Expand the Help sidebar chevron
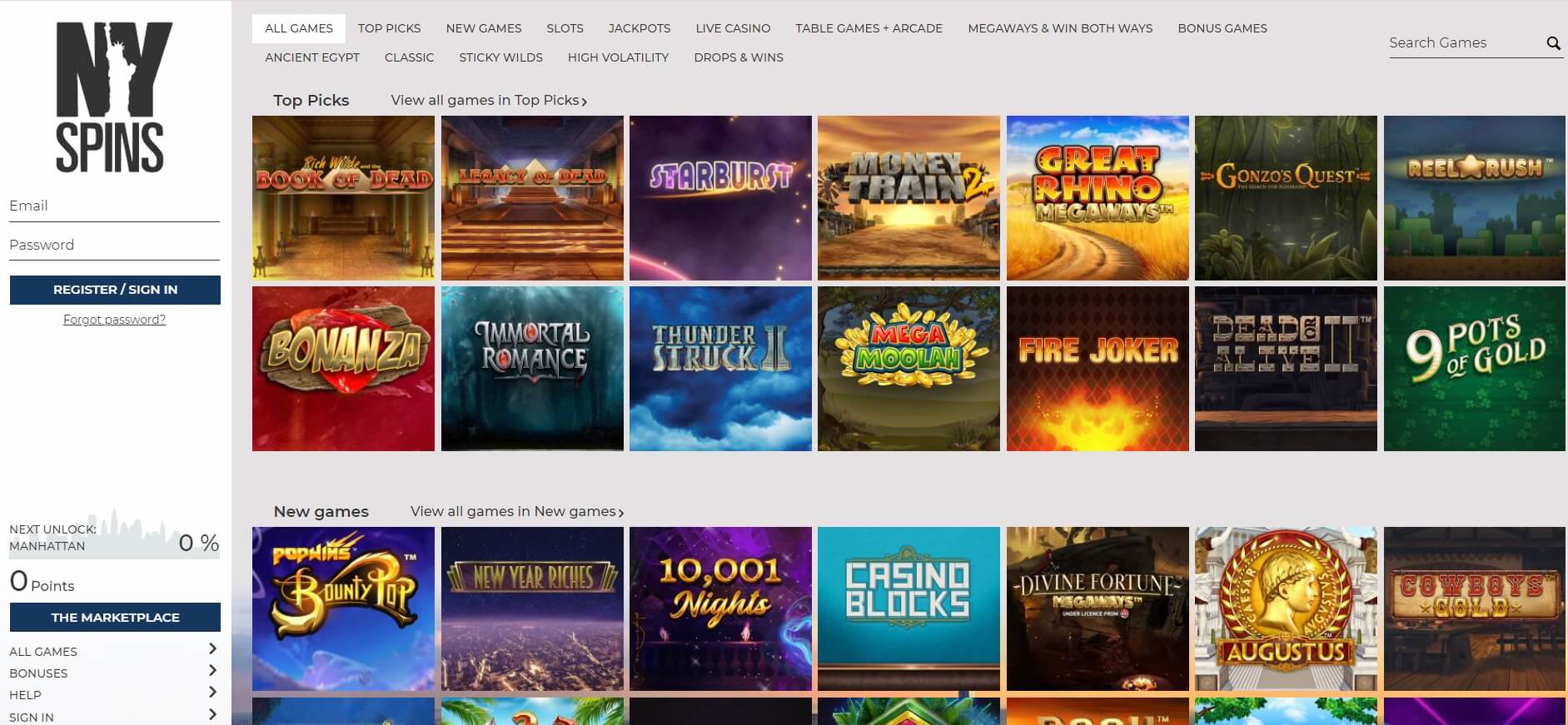1568x725 pixels. click(x=212, y=693)
